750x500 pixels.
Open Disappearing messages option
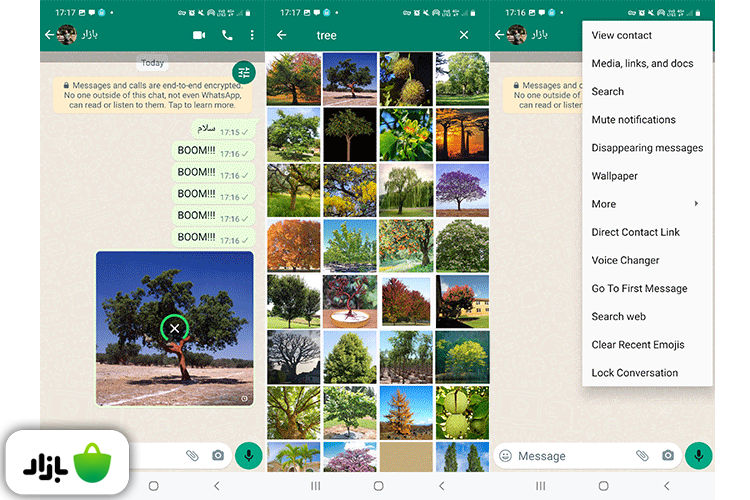click(647, 148)
